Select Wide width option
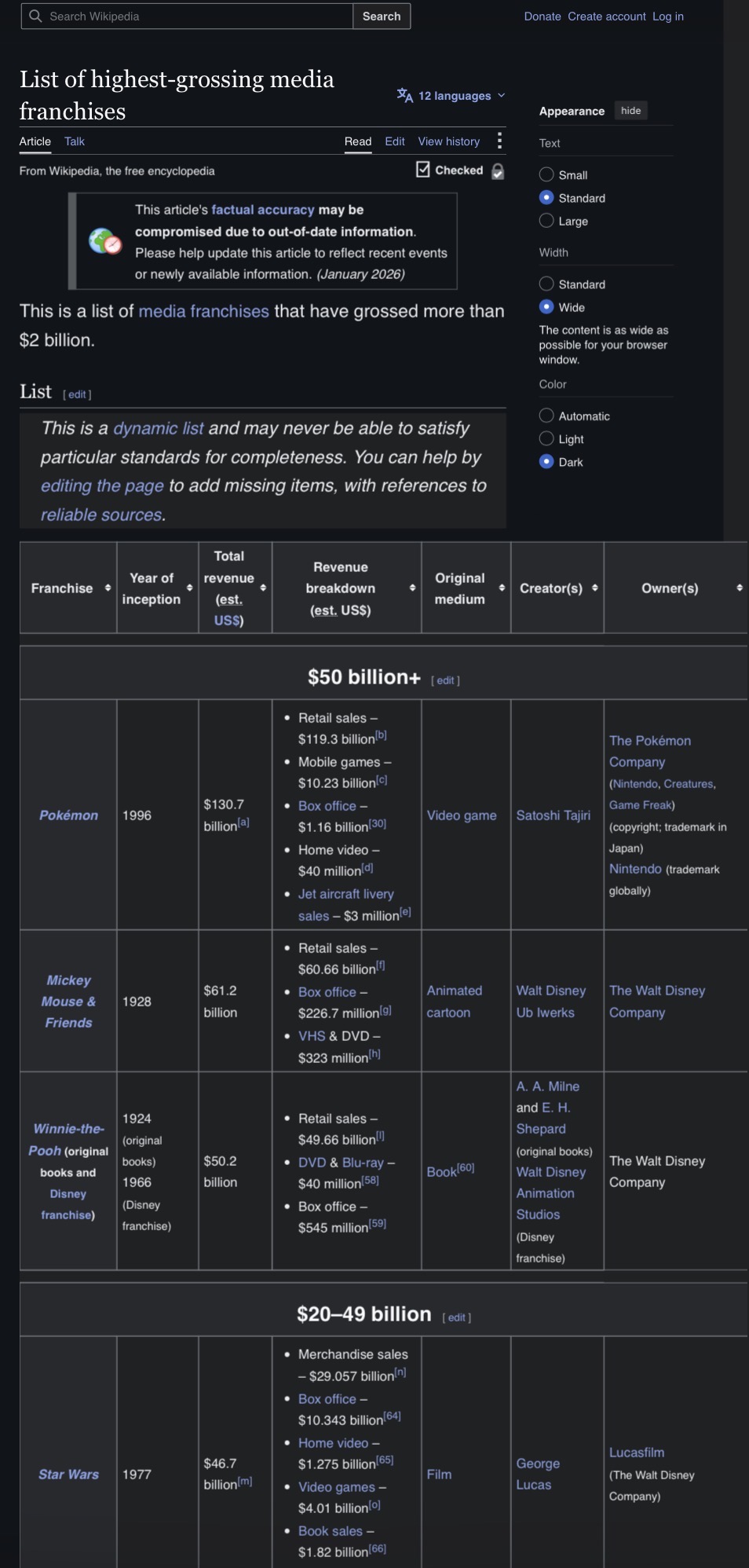 click(546, 307)
